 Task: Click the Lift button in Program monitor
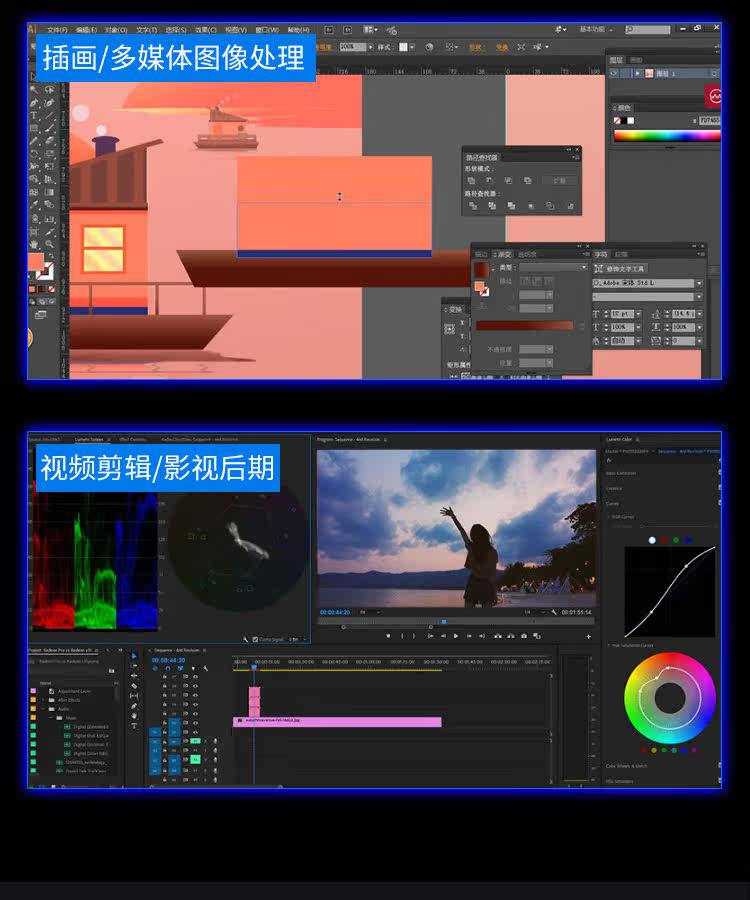[x=498, y=636]
